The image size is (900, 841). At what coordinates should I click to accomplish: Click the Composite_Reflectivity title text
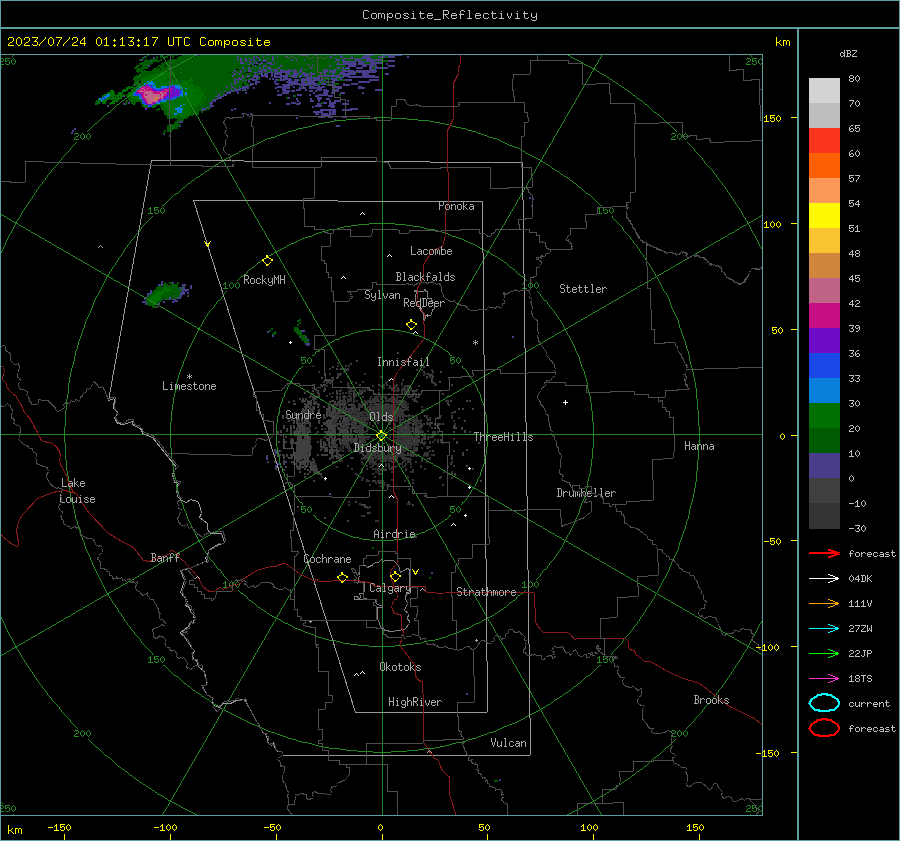coord(449,15)
